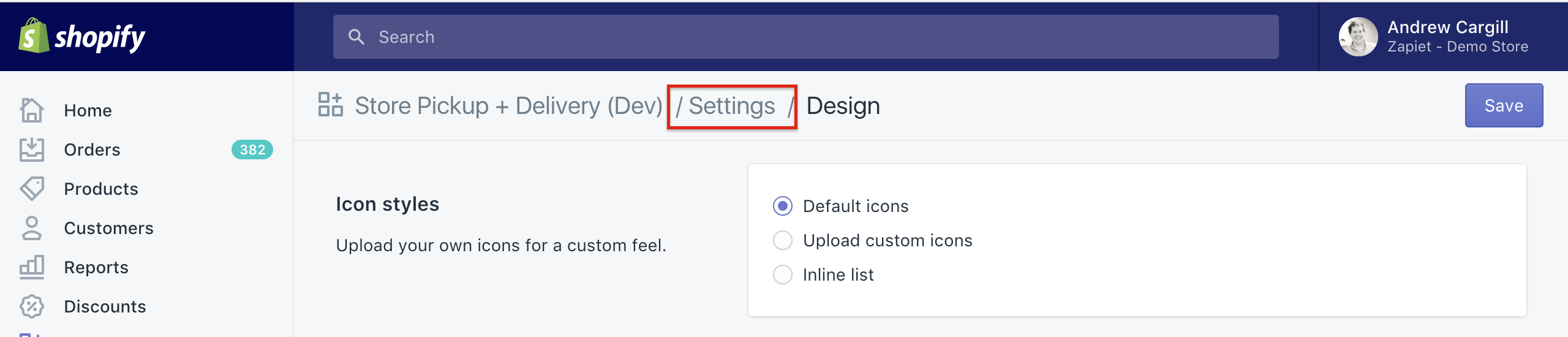Click the Reports bar chart icon

click(x=32, y=267)
